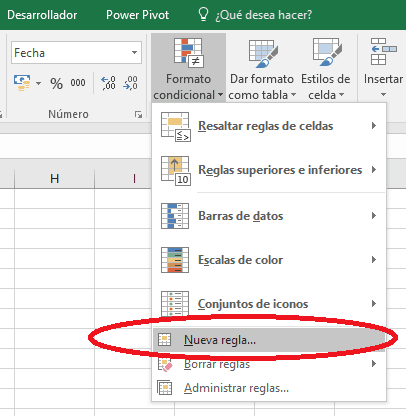This screenshot has height=416, width=406.
Task: Apply thousands separator style (000)
Action: pos(78,83)
